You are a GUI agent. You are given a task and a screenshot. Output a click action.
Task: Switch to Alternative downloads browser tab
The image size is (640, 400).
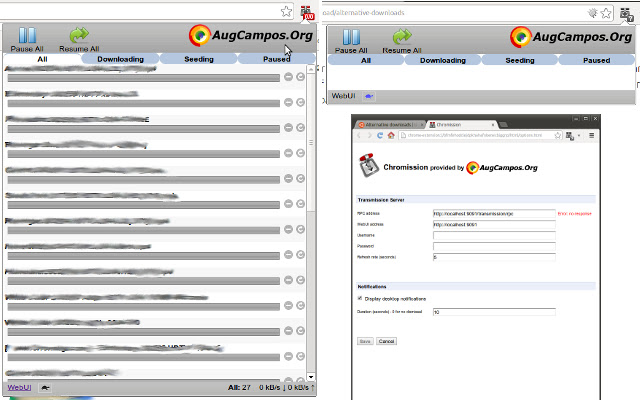pyautogui.click(x=391, y=124)
